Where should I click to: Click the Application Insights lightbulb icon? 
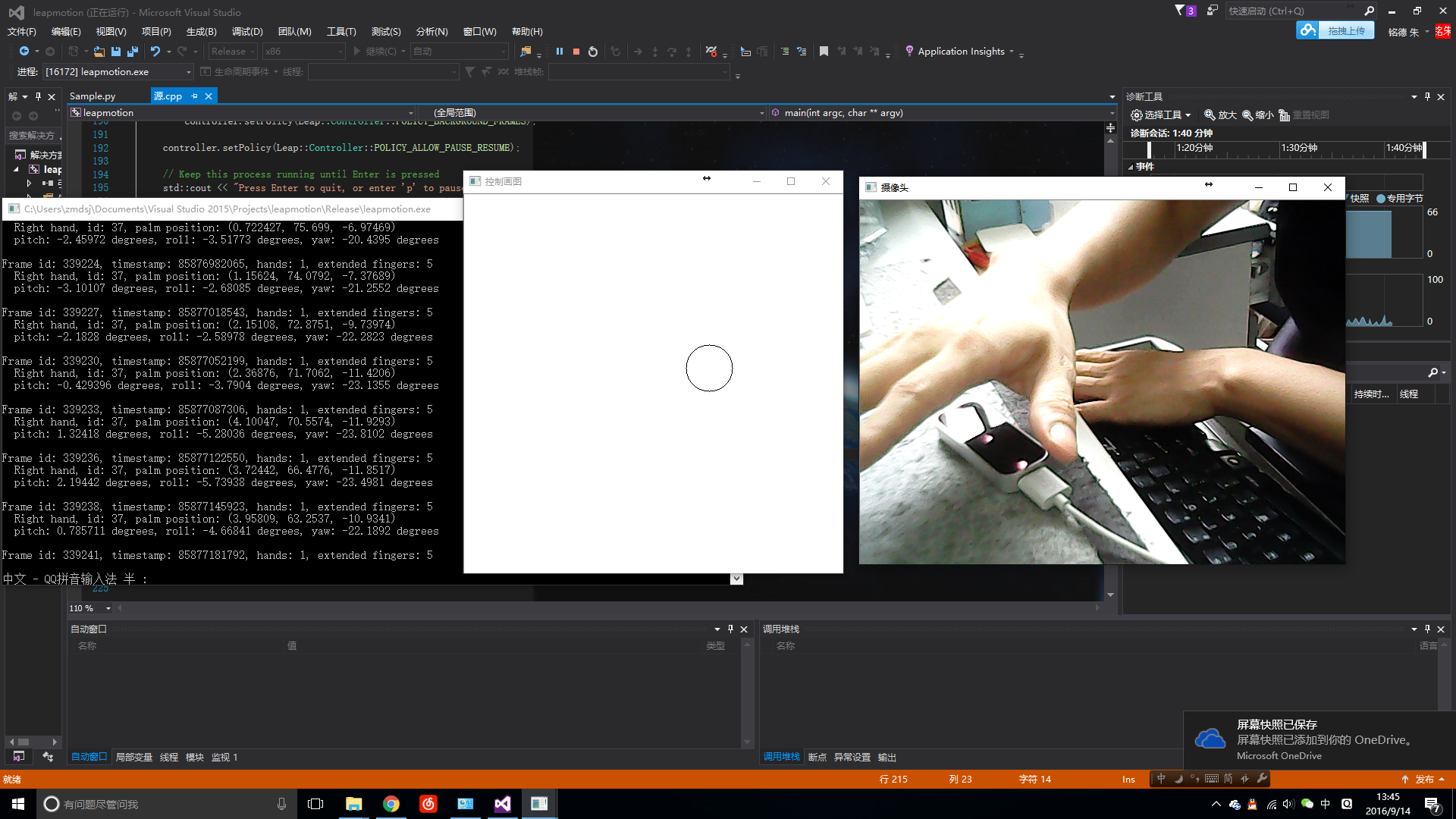pyautogui.click(x=909, y=51)
